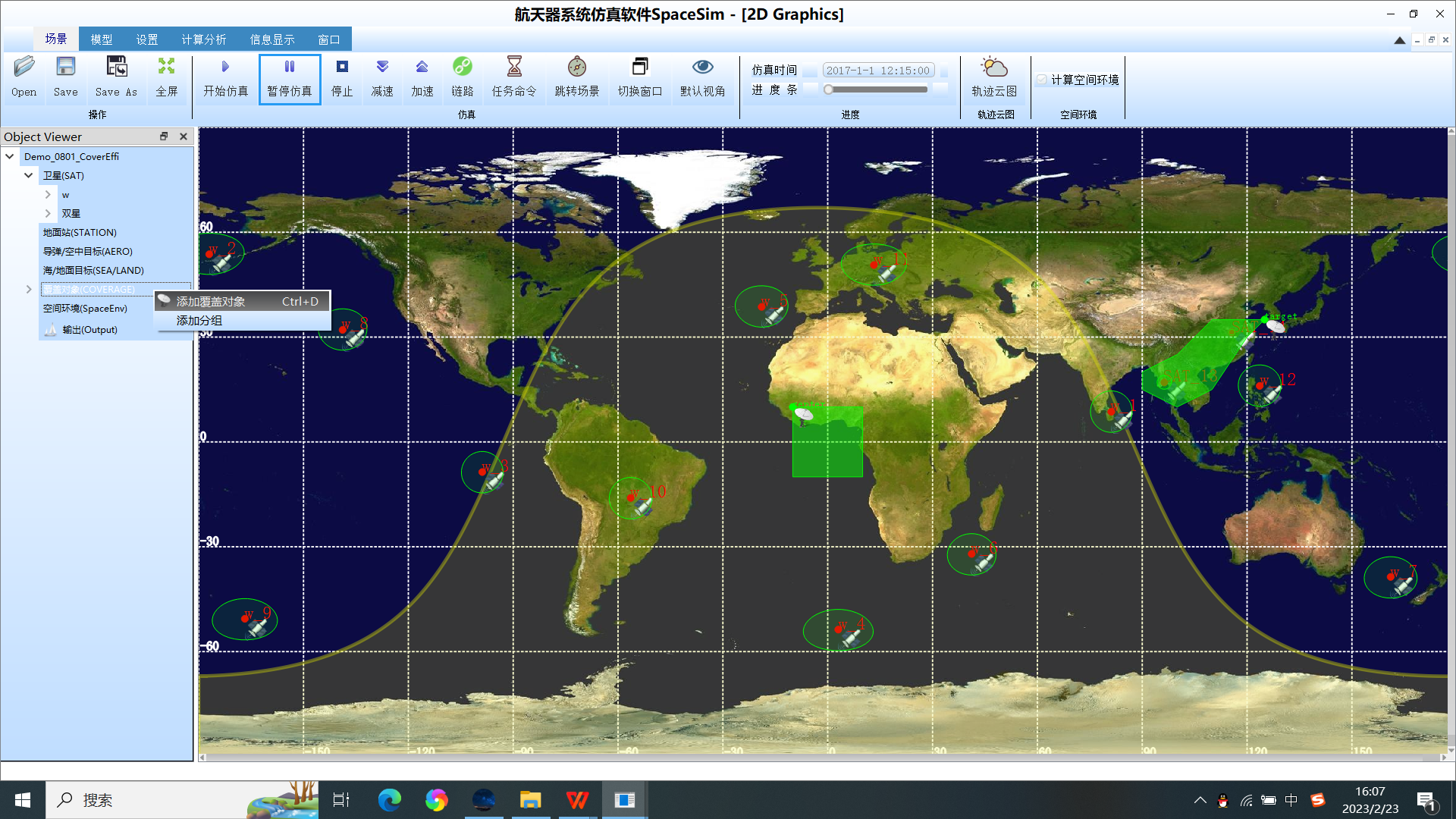Open the 信息显示 ribbon tab
Viewport: 1456px width, 819px height.
(272, 39)
